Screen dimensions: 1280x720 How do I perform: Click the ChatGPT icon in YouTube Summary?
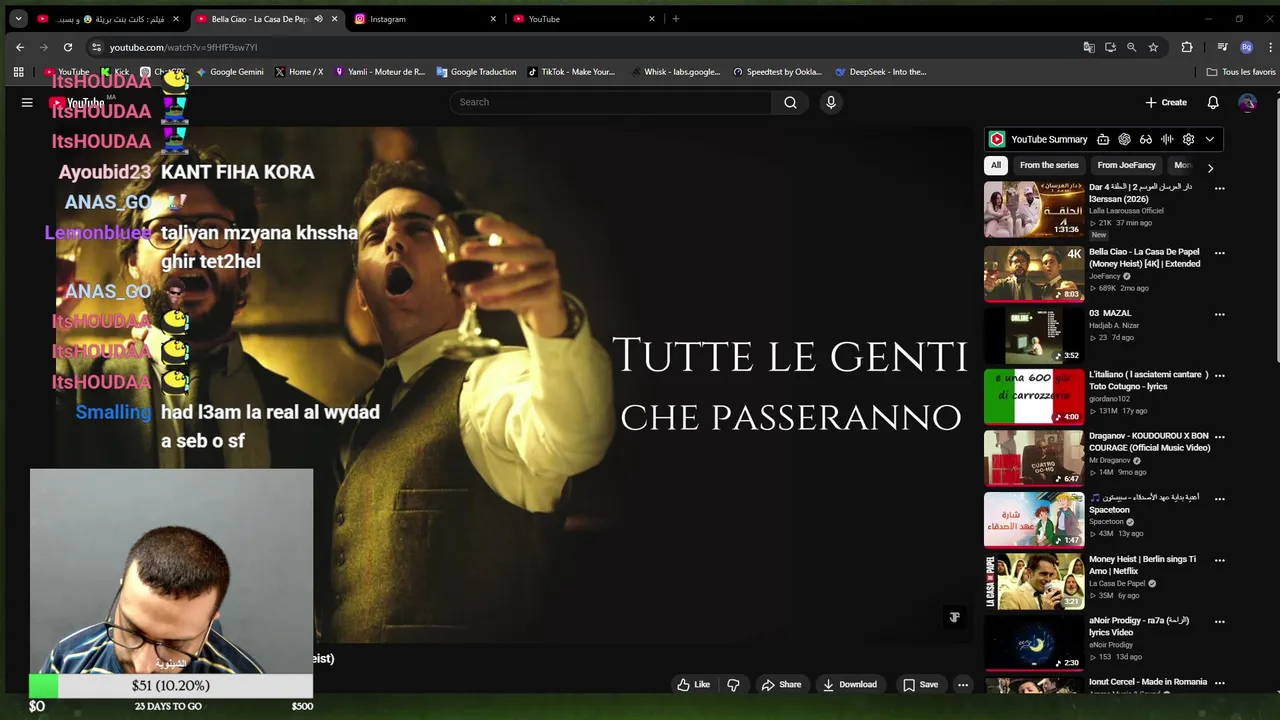point(1124,139)
